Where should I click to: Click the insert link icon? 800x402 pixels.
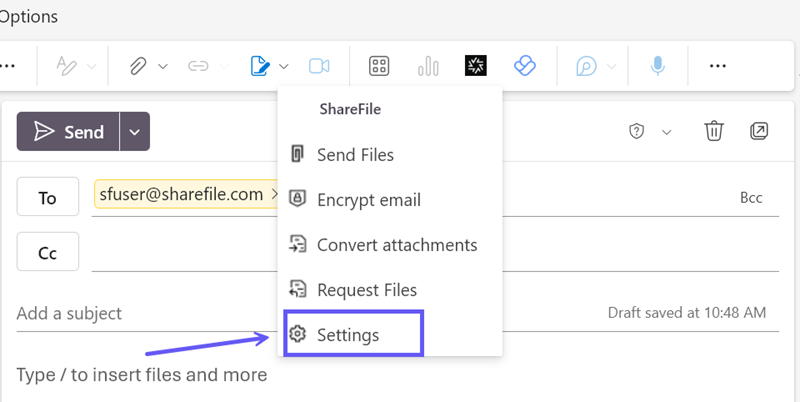tap(198, 66)
